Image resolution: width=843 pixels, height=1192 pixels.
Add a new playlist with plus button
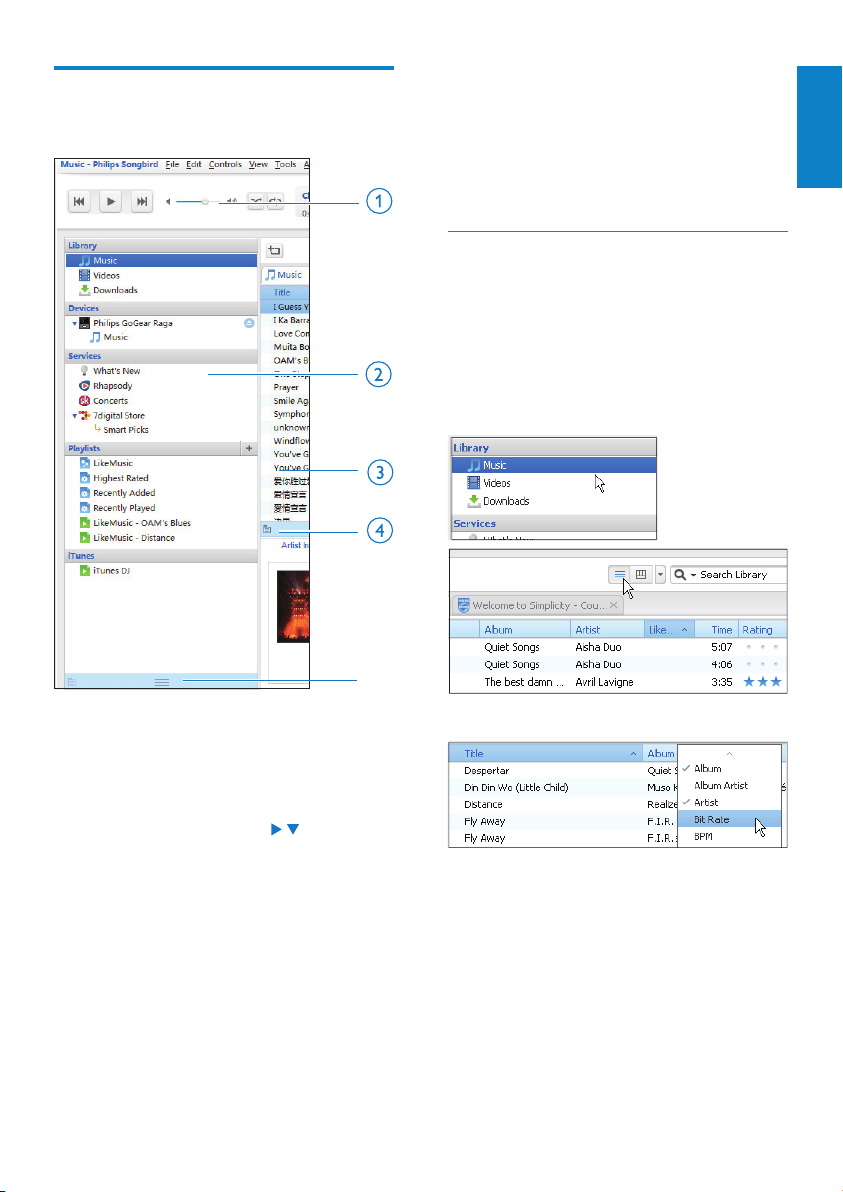click(x=249, y=449)
